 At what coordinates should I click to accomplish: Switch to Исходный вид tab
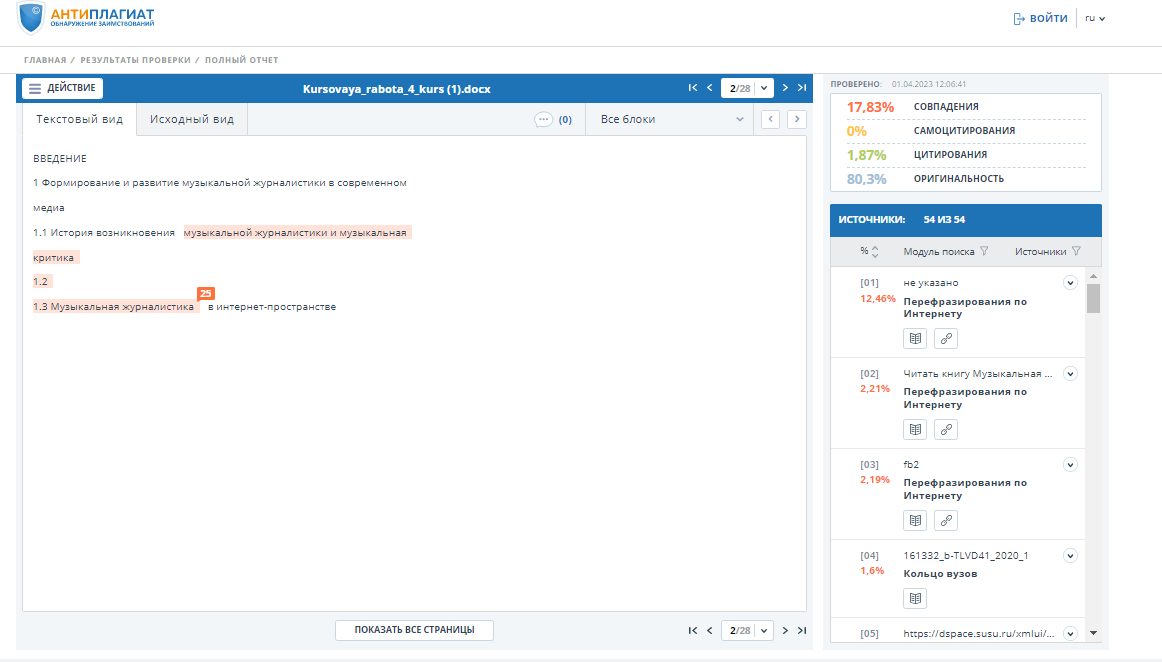point(192,119)
